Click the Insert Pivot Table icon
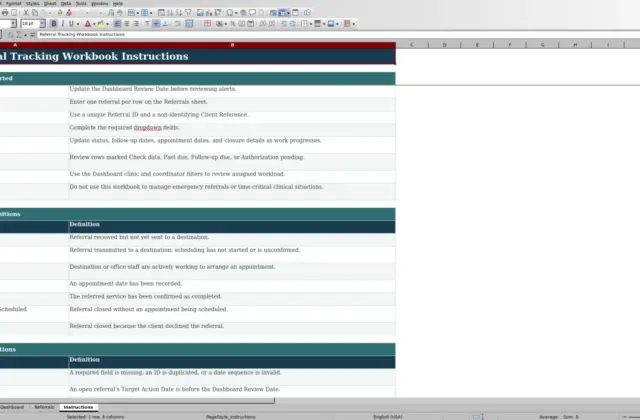Screen dimensions: 640x420 (x=218, y=13)
